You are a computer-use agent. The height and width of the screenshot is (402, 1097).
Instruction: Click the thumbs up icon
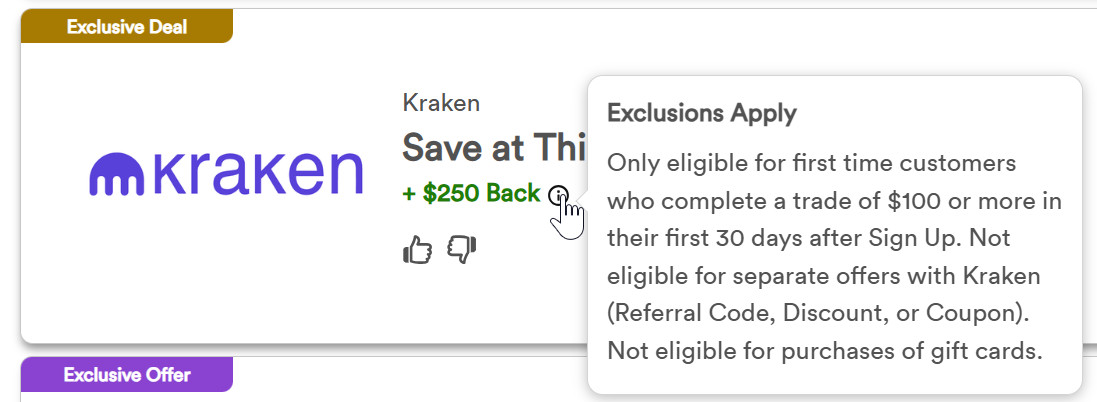coord(417,250)
